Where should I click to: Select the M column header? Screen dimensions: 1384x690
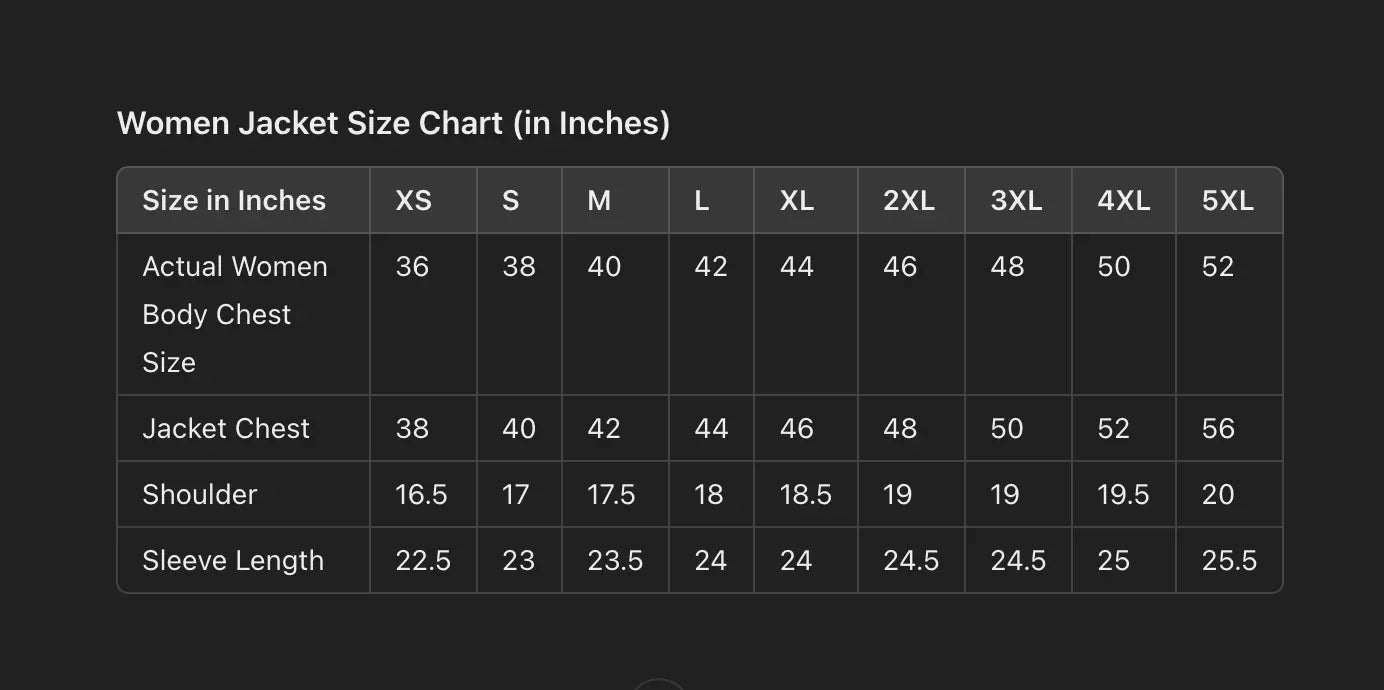pos(599,201)
